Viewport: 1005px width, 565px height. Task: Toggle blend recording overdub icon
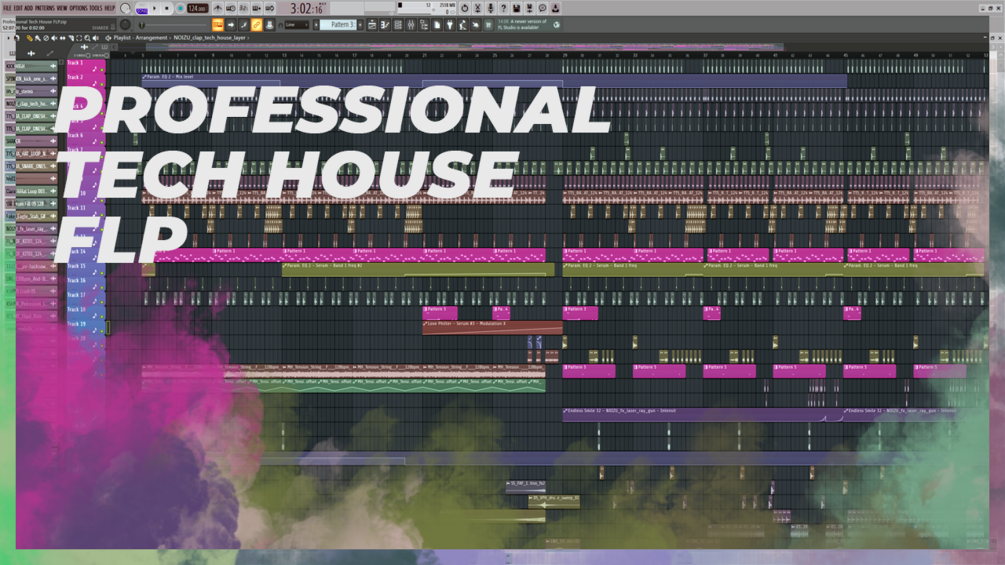point(256,8)
